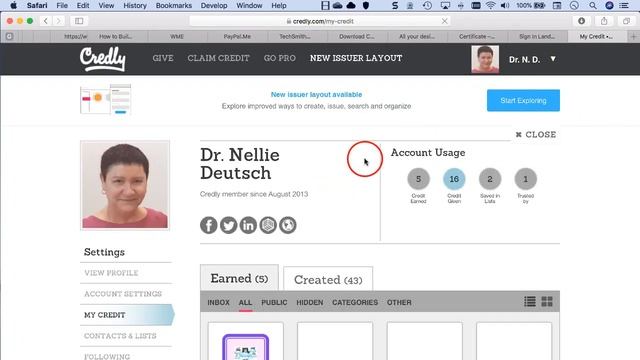Click volume icon in menu bar

[505, 5]
